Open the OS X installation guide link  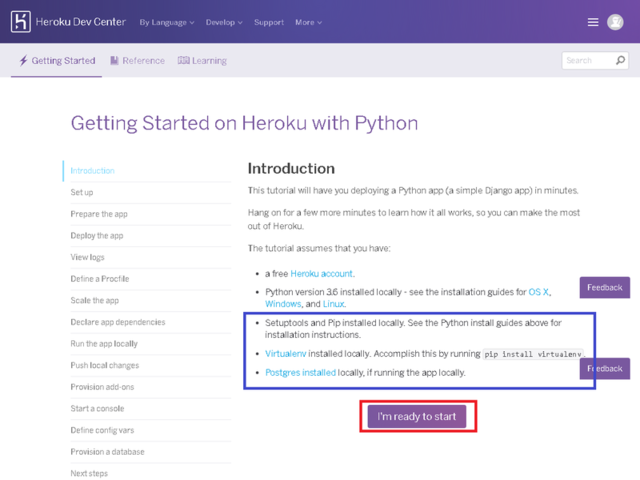[538, 292]
